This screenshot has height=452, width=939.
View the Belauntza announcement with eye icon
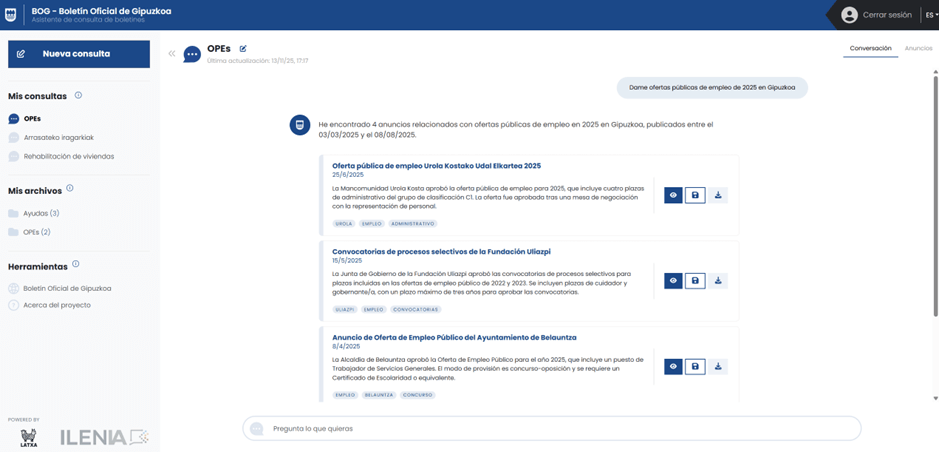[x=673, y=367]
